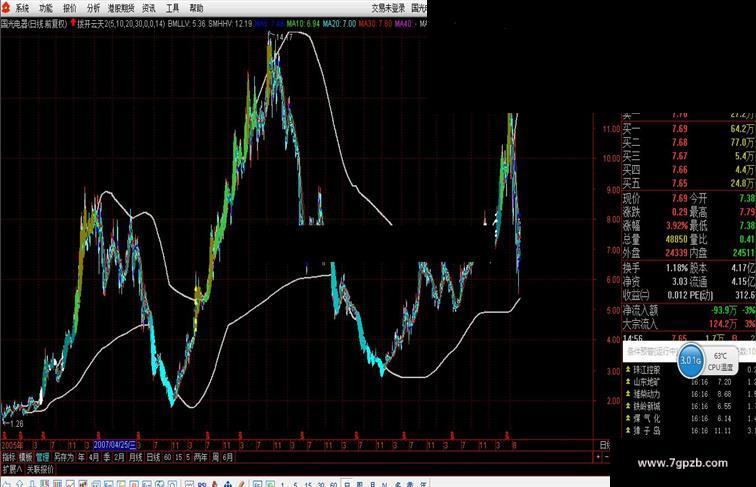Open the 资讯 menu

[149, 8]
